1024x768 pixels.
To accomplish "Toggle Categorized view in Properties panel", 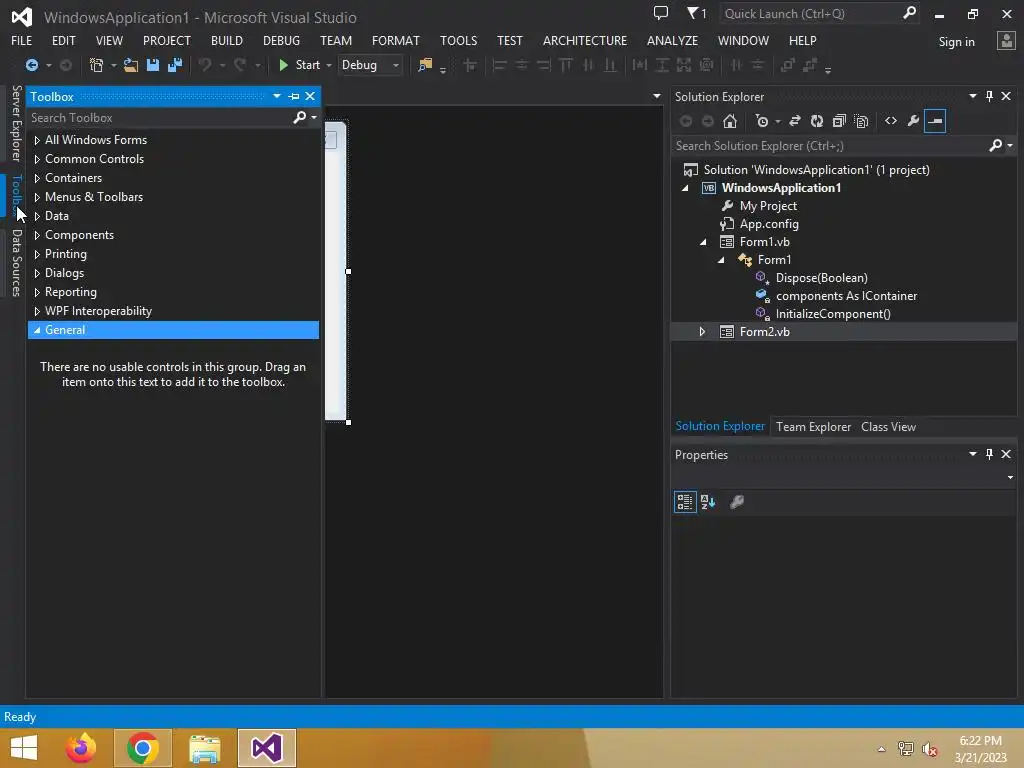I will tap(685, 502).
